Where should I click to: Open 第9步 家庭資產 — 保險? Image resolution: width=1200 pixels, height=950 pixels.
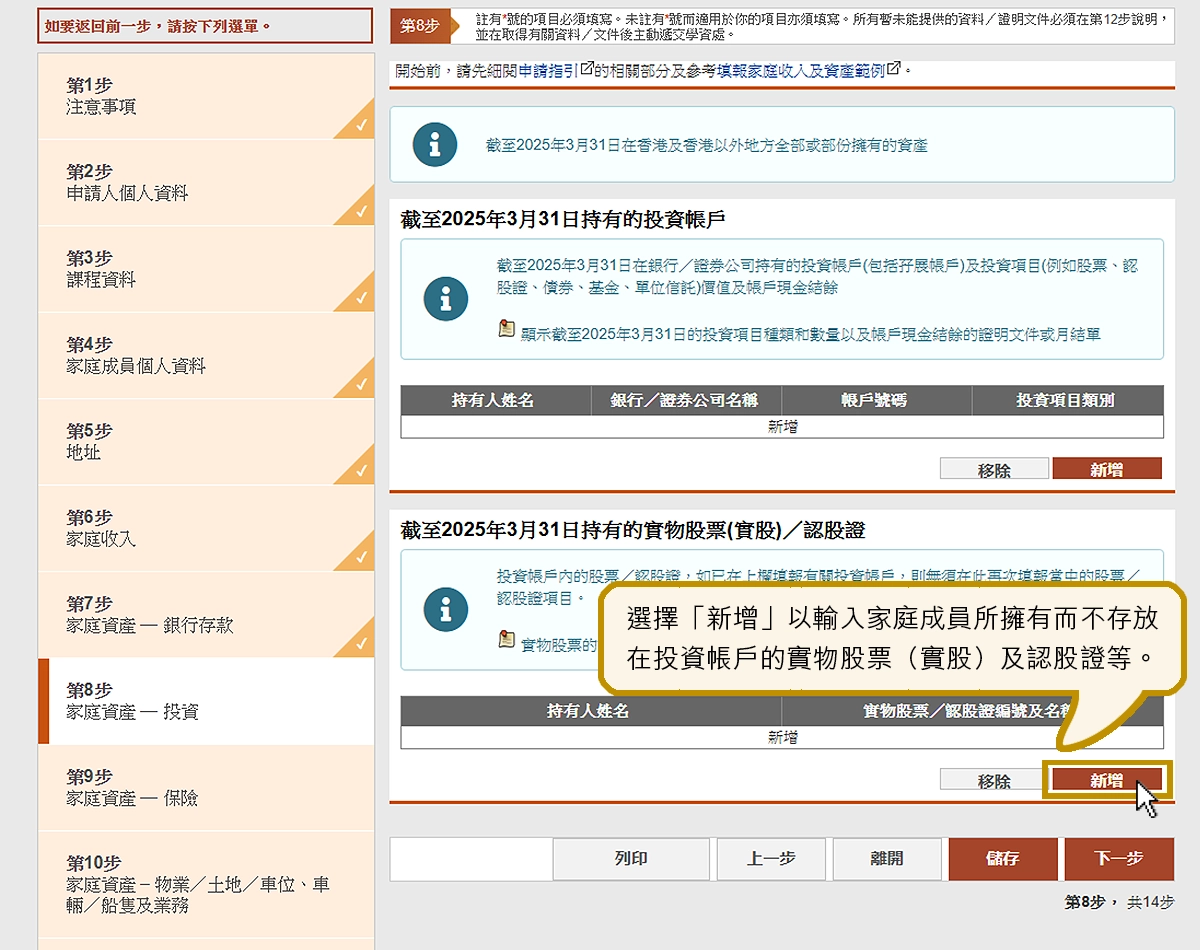[x=205, y=787]
